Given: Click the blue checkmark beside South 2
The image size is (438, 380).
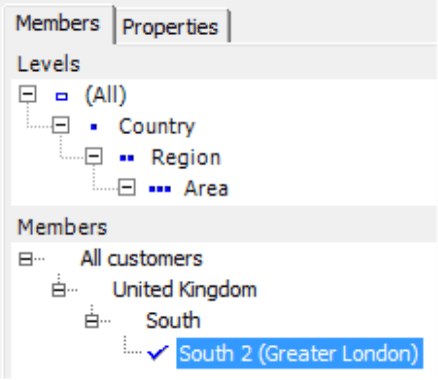Looking at the screenshot, I should pyautogui.click(x=158, y=353).
